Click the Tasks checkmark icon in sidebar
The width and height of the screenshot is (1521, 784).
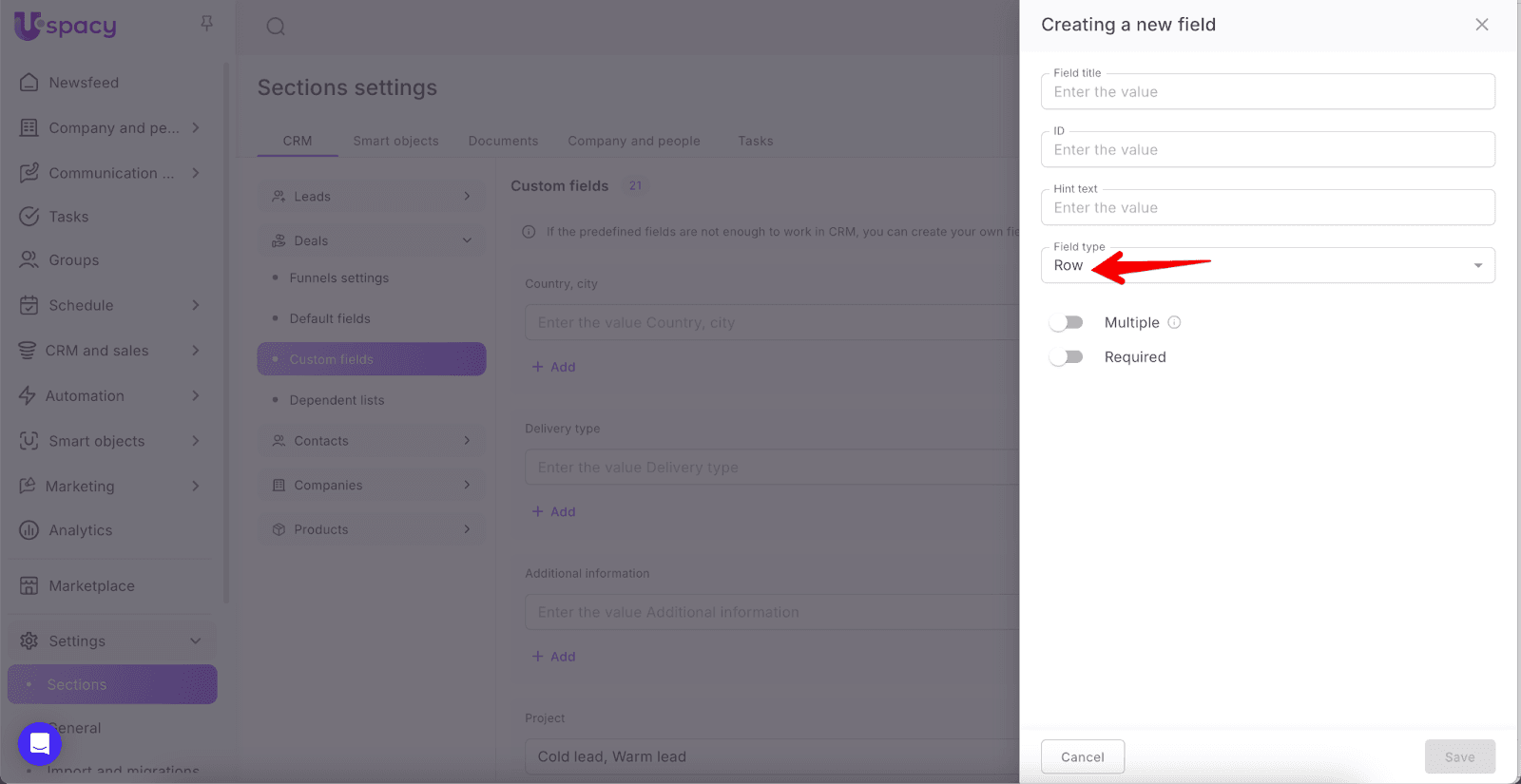[x=29, y=217]
